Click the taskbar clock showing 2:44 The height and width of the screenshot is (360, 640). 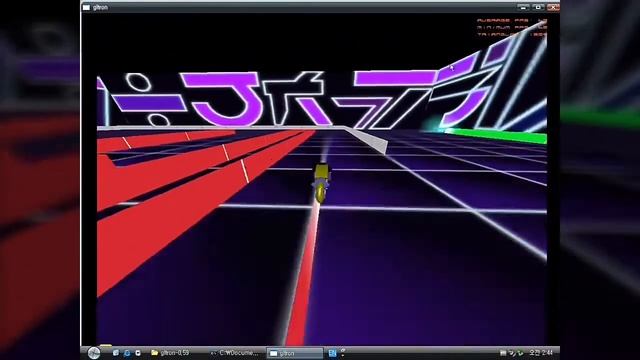click(541, 353)
